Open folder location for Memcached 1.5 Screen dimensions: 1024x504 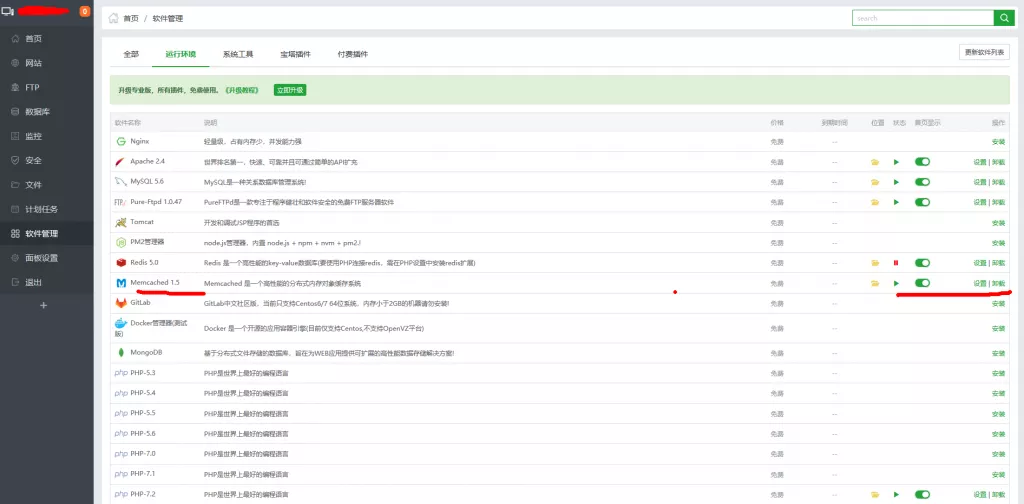pos(875,283)
